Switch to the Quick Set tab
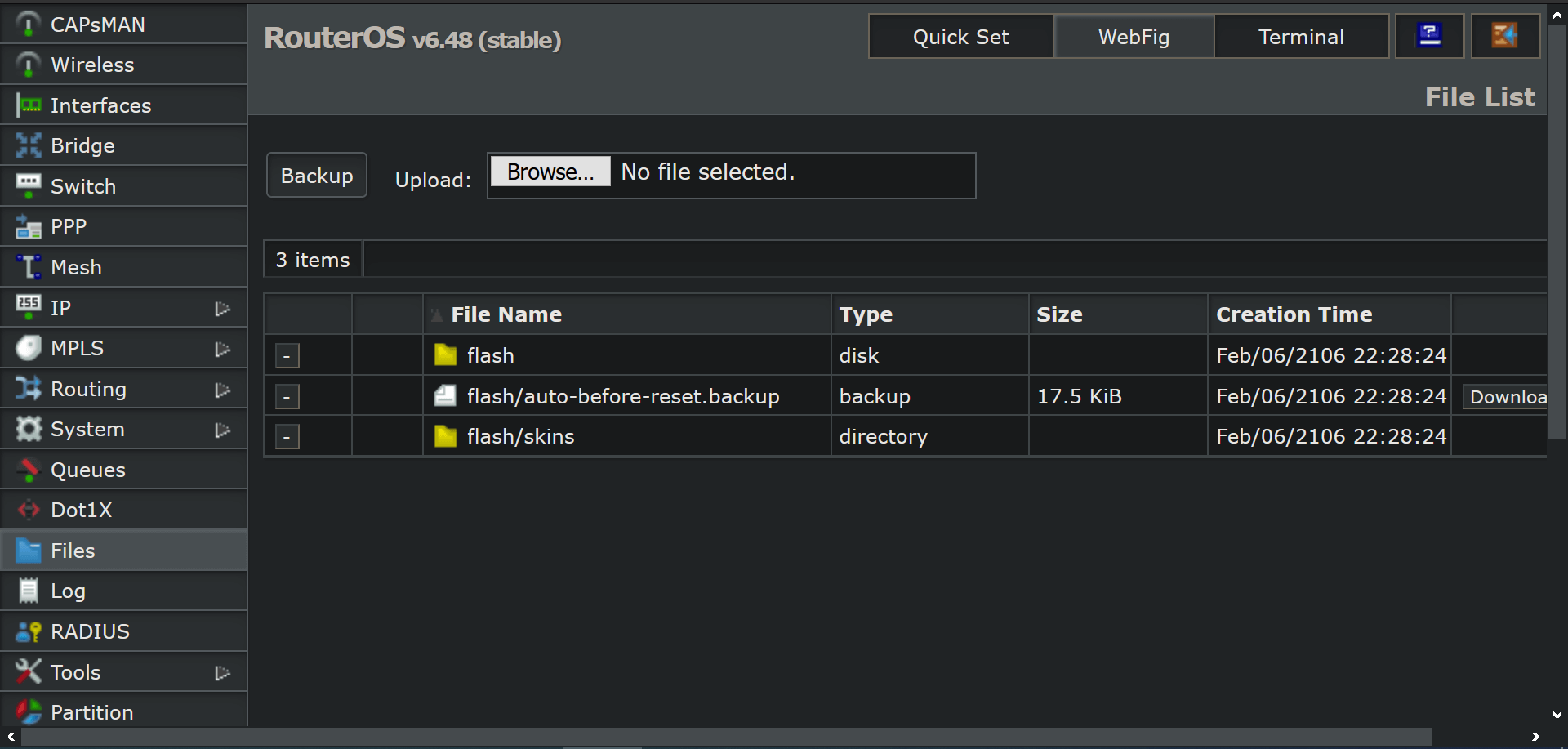 tap(960, 36)
